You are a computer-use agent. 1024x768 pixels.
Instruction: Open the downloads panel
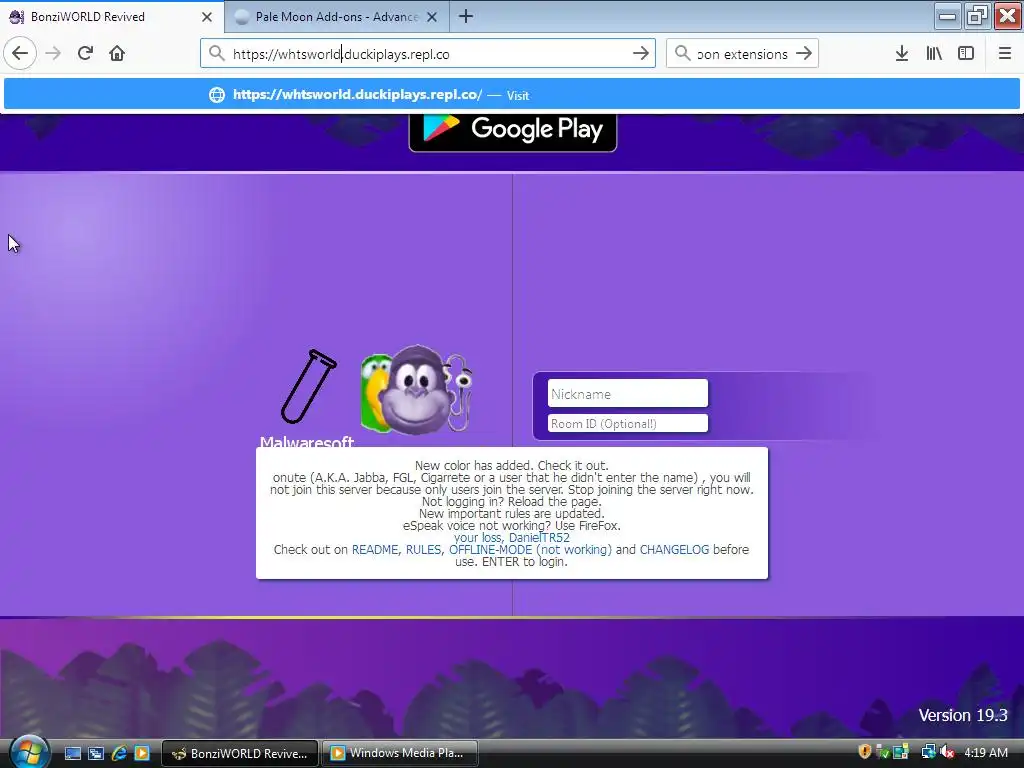902,54
